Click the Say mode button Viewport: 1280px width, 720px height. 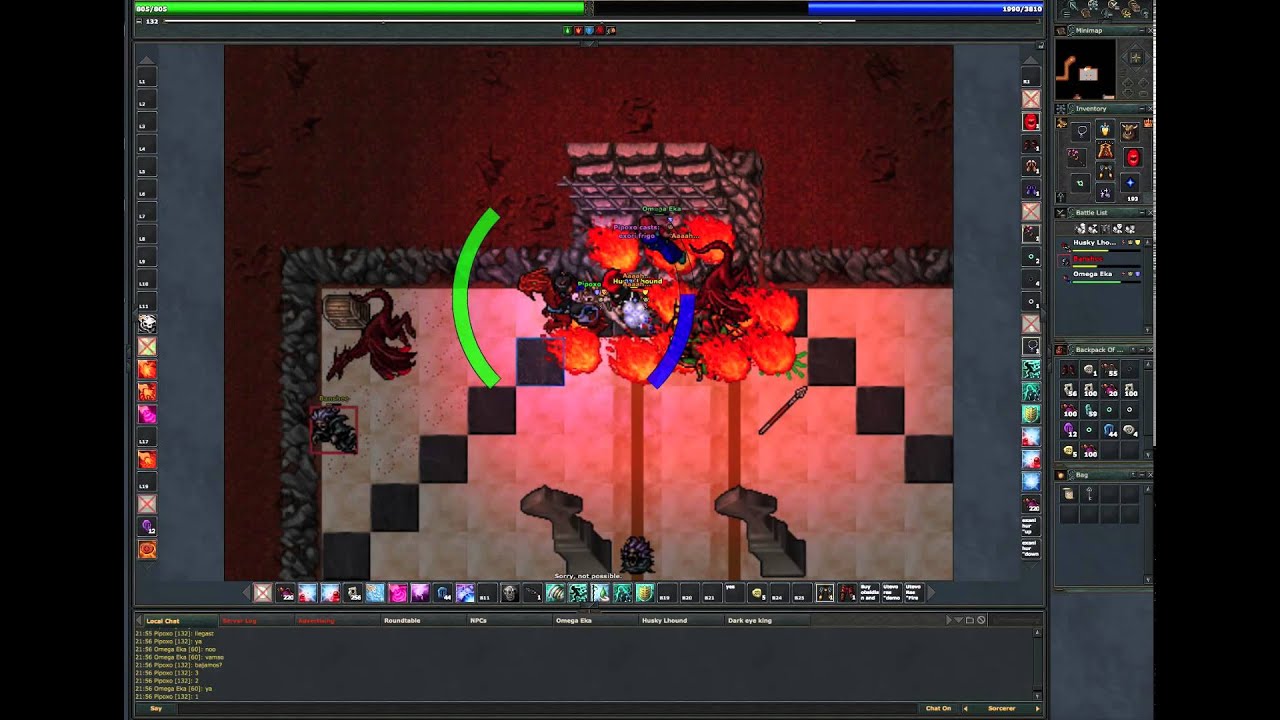tap(156, 708)
